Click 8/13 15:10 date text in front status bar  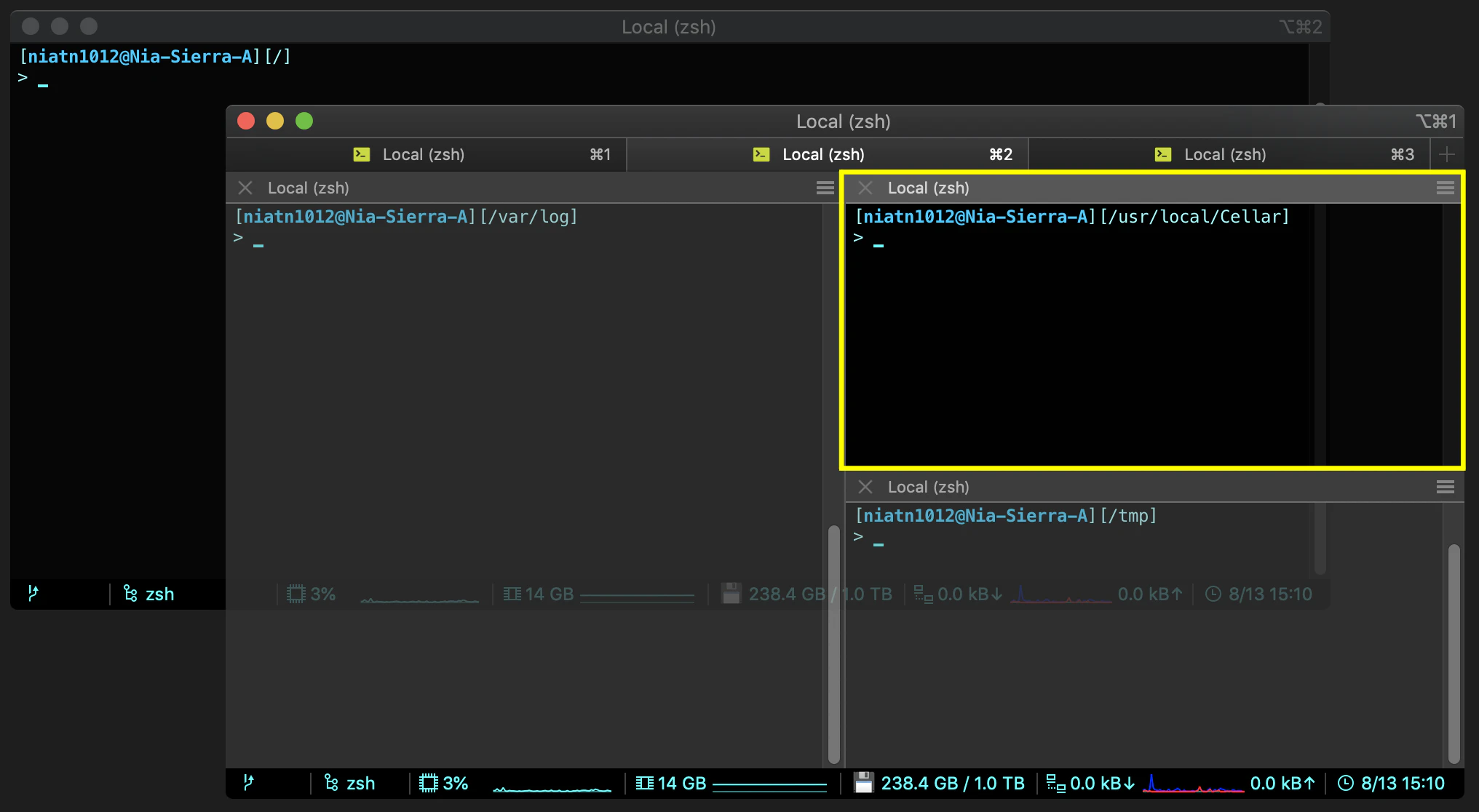(x=1403, y=783)
